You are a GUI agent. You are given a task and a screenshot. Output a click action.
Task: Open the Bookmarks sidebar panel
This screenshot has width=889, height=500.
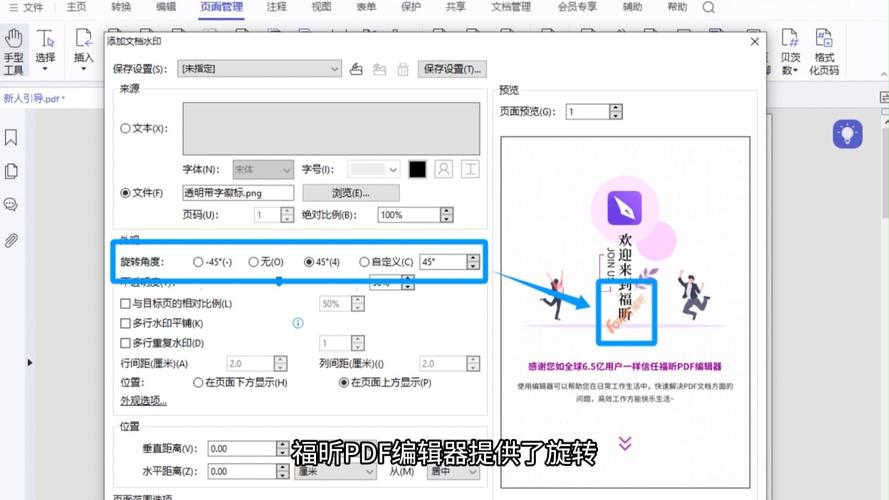11,137
